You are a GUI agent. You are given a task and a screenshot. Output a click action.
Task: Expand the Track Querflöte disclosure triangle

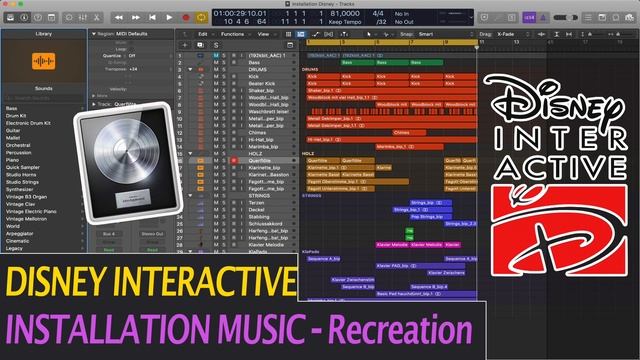point(93,104)
